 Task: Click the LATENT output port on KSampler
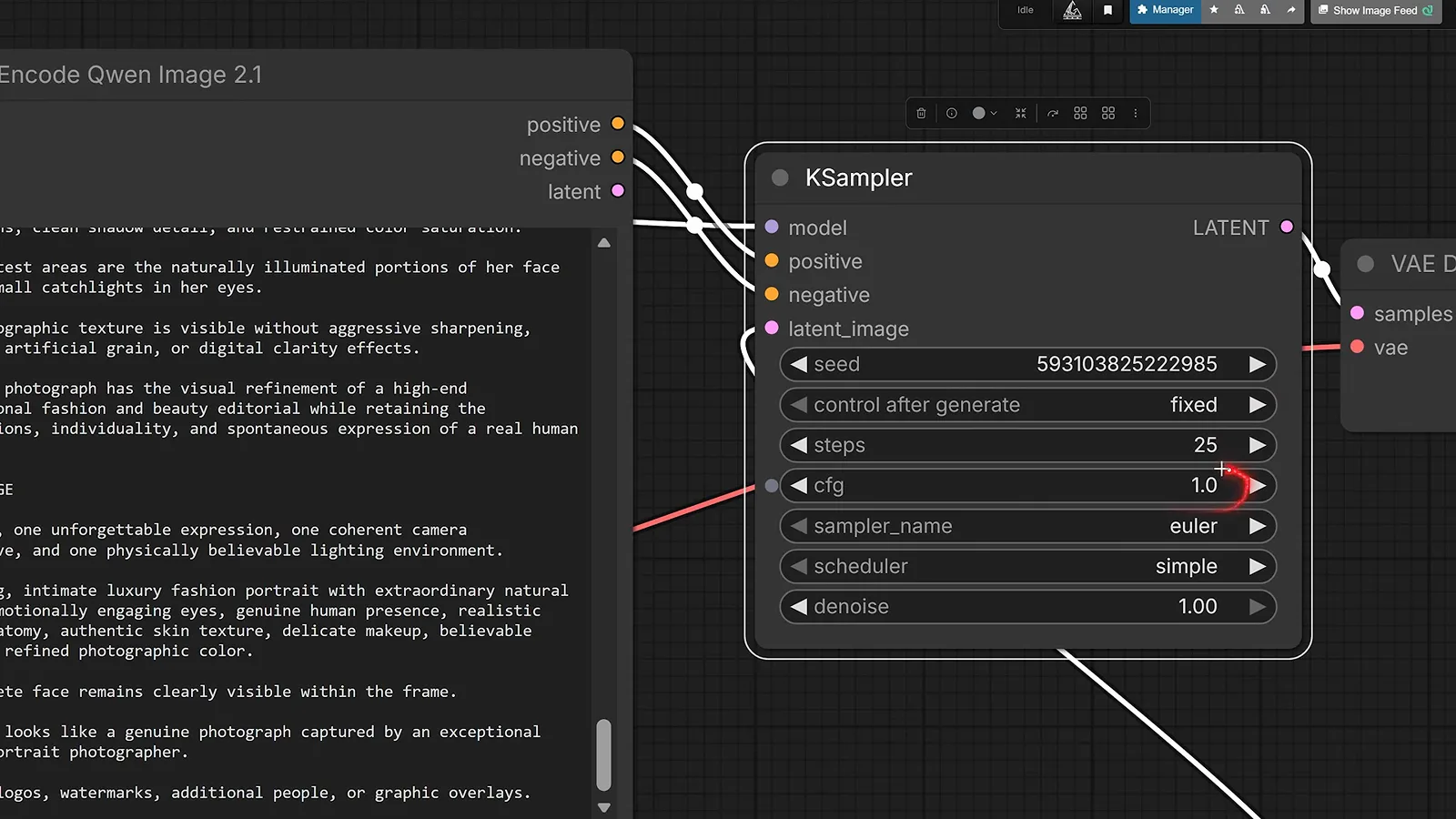(x=1287, y=227)
